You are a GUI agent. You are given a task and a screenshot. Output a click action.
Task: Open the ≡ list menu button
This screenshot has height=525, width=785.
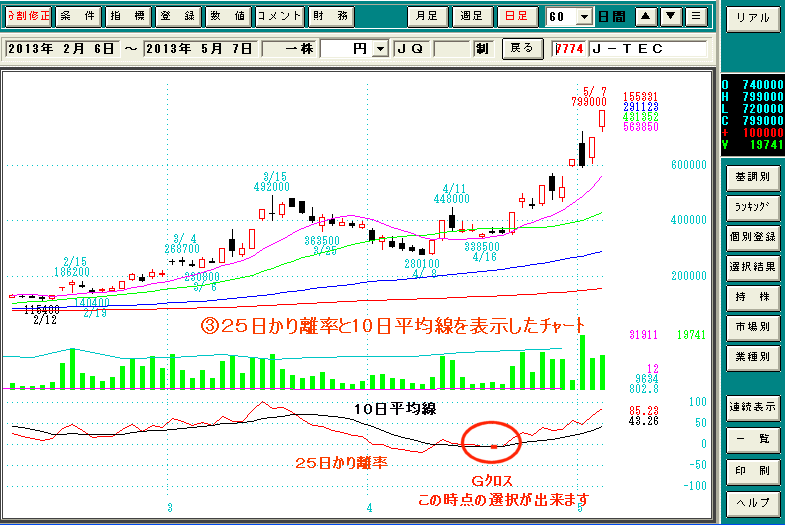(695, 17)
